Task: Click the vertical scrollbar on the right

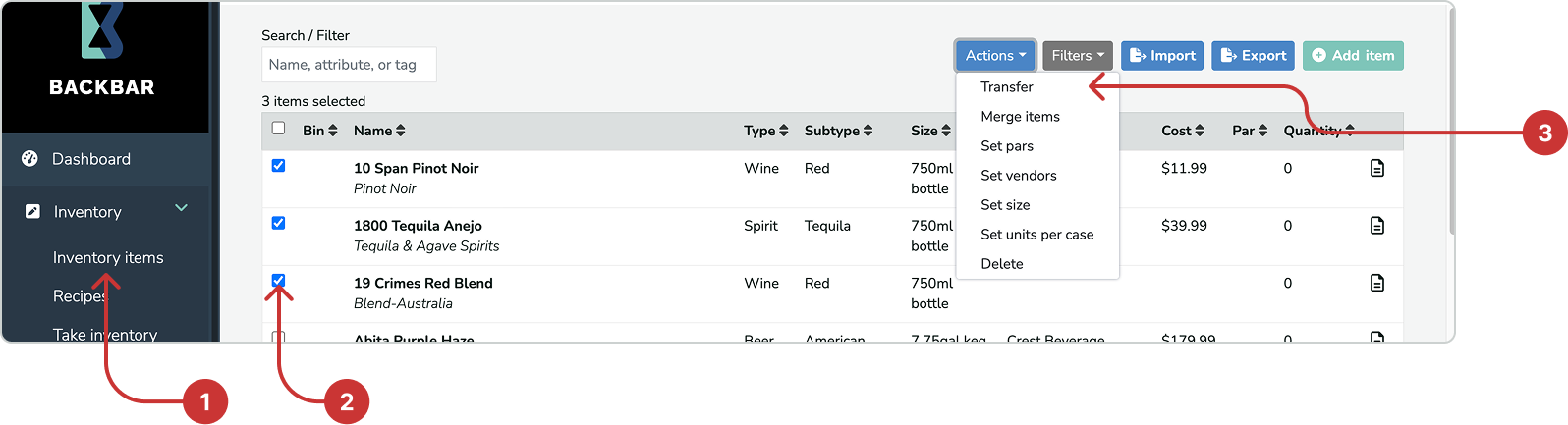Action: (1450, 123)
